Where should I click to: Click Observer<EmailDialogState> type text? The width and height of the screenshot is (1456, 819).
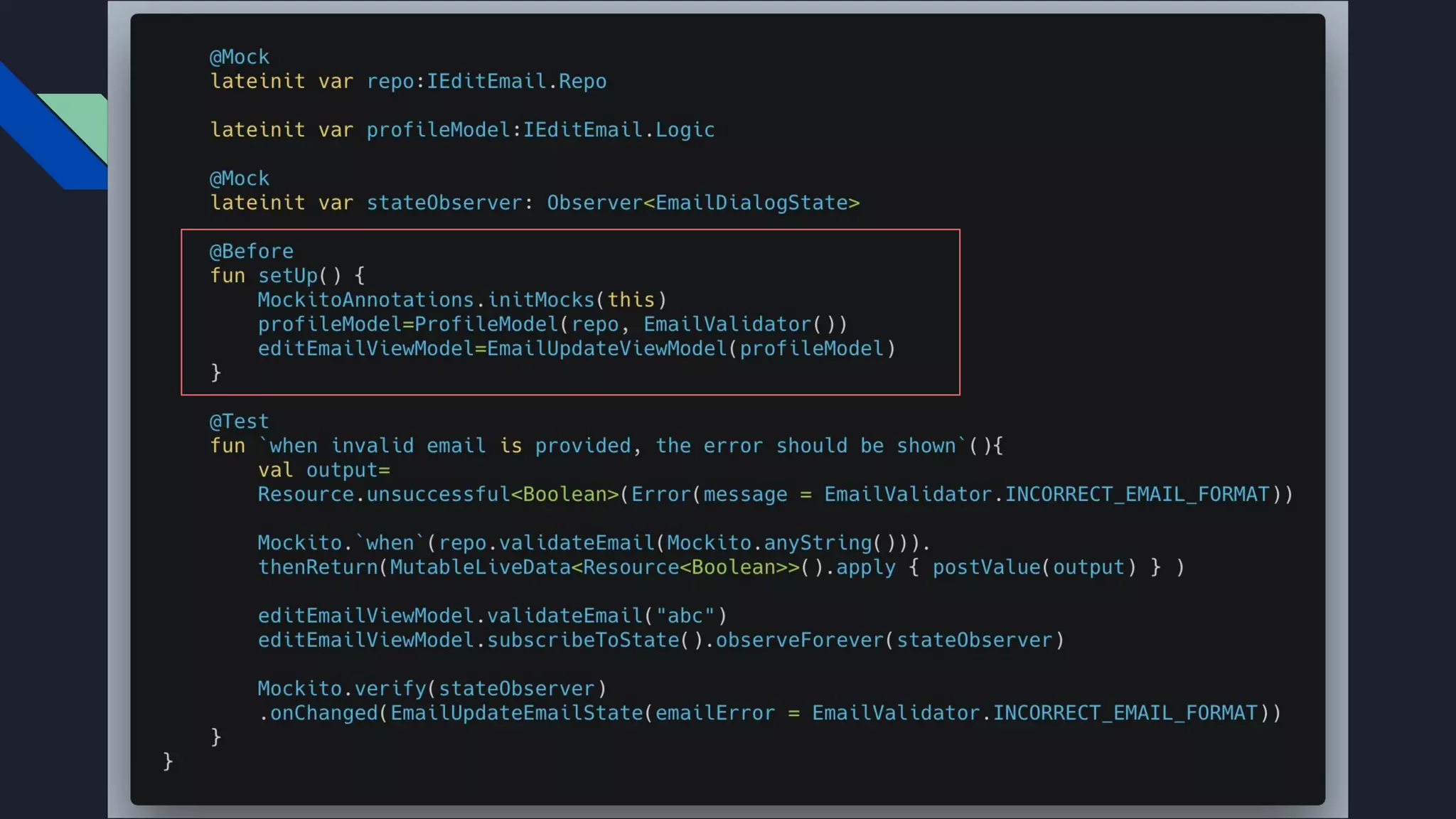(x=702, y=203)
